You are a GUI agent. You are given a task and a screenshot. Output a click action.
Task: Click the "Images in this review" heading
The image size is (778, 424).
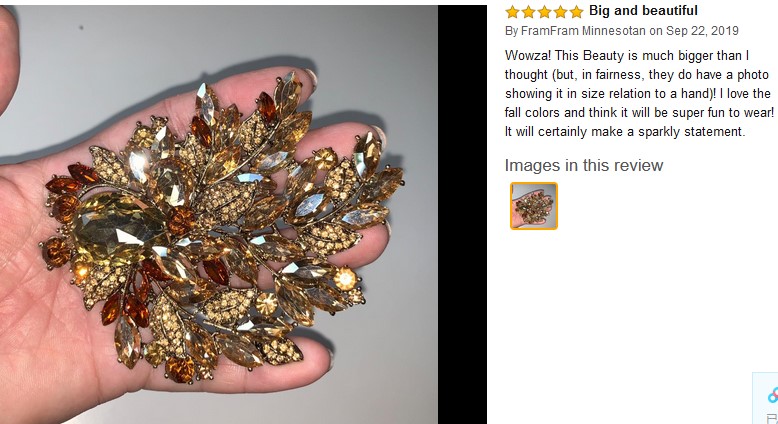click(584, 165)
